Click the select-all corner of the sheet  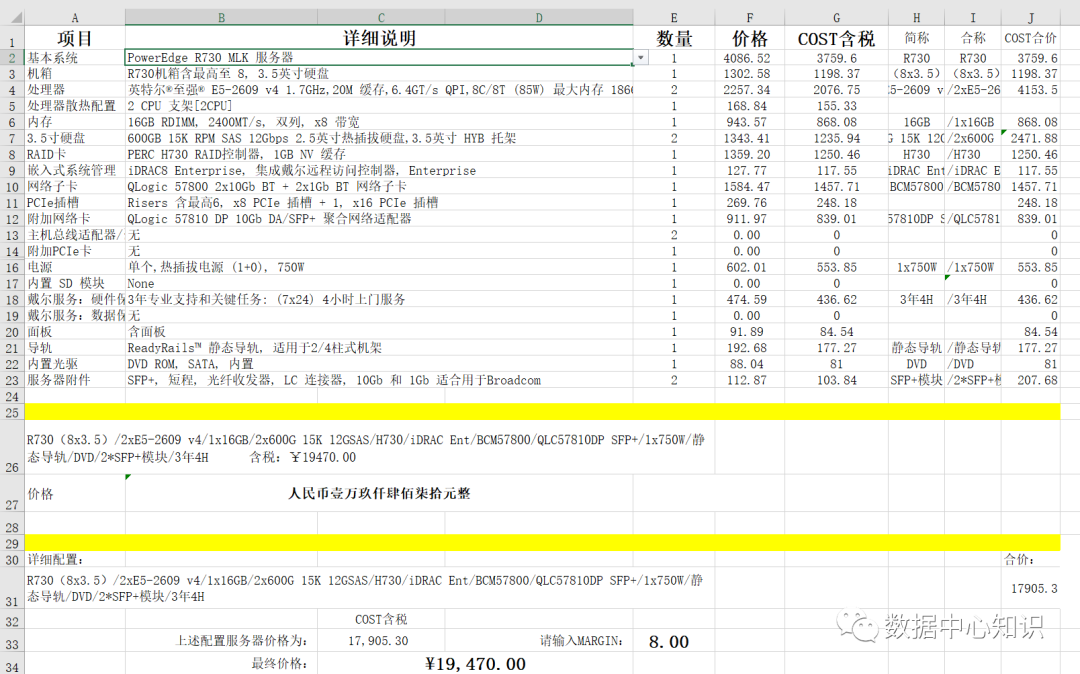click(12, 18)
